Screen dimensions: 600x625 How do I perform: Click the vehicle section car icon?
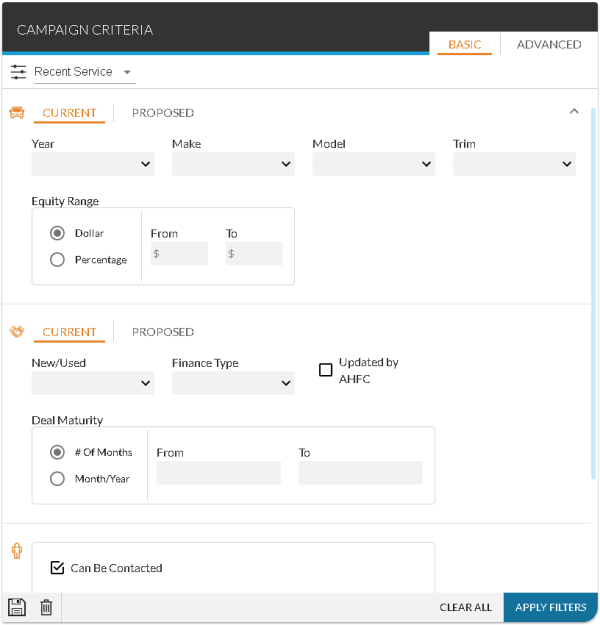pos(17,113)
